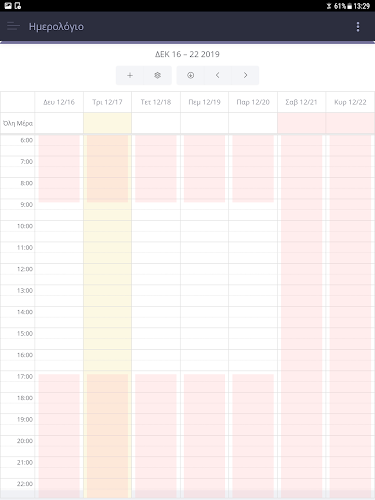
Task: Select the Δευ 12/16 day header
Action: point(59,102)
